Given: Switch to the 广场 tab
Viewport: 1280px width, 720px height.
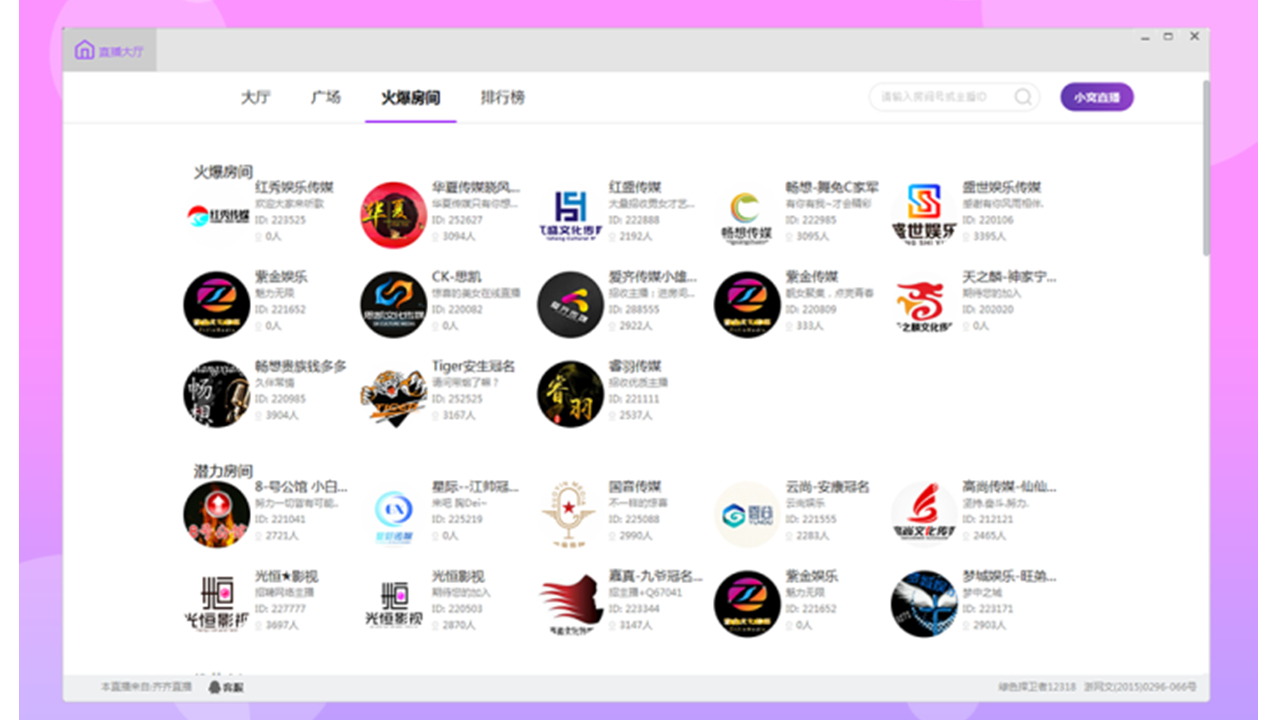Looking at the screenshot, I should pyautogui.click(x=325, y=97).
